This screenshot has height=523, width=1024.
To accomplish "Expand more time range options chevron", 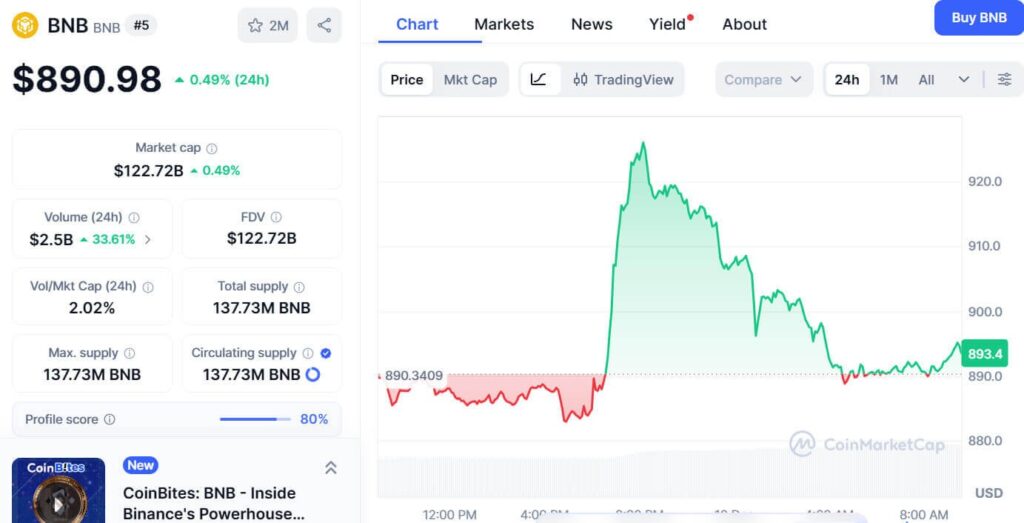I will [x=963, y=79].
